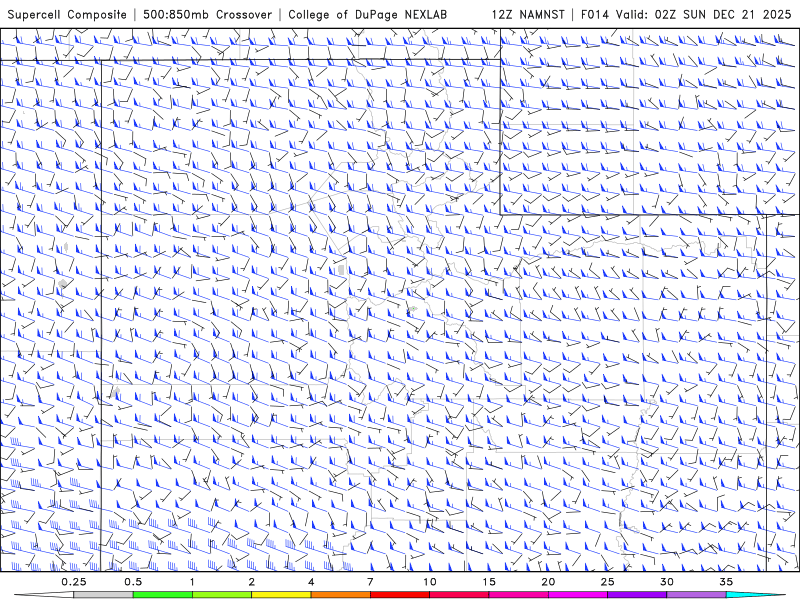Click the pink 15–20 colorbar segment

[x=518, y=595]
